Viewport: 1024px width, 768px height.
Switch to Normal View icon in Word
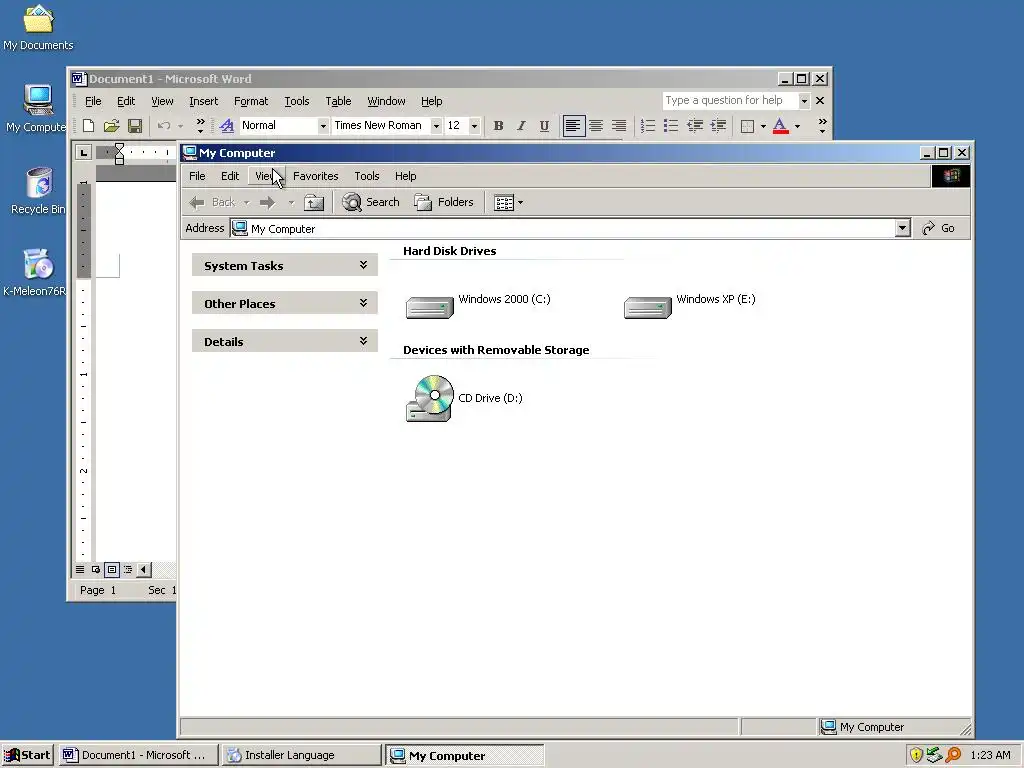[x=80, y=569]
